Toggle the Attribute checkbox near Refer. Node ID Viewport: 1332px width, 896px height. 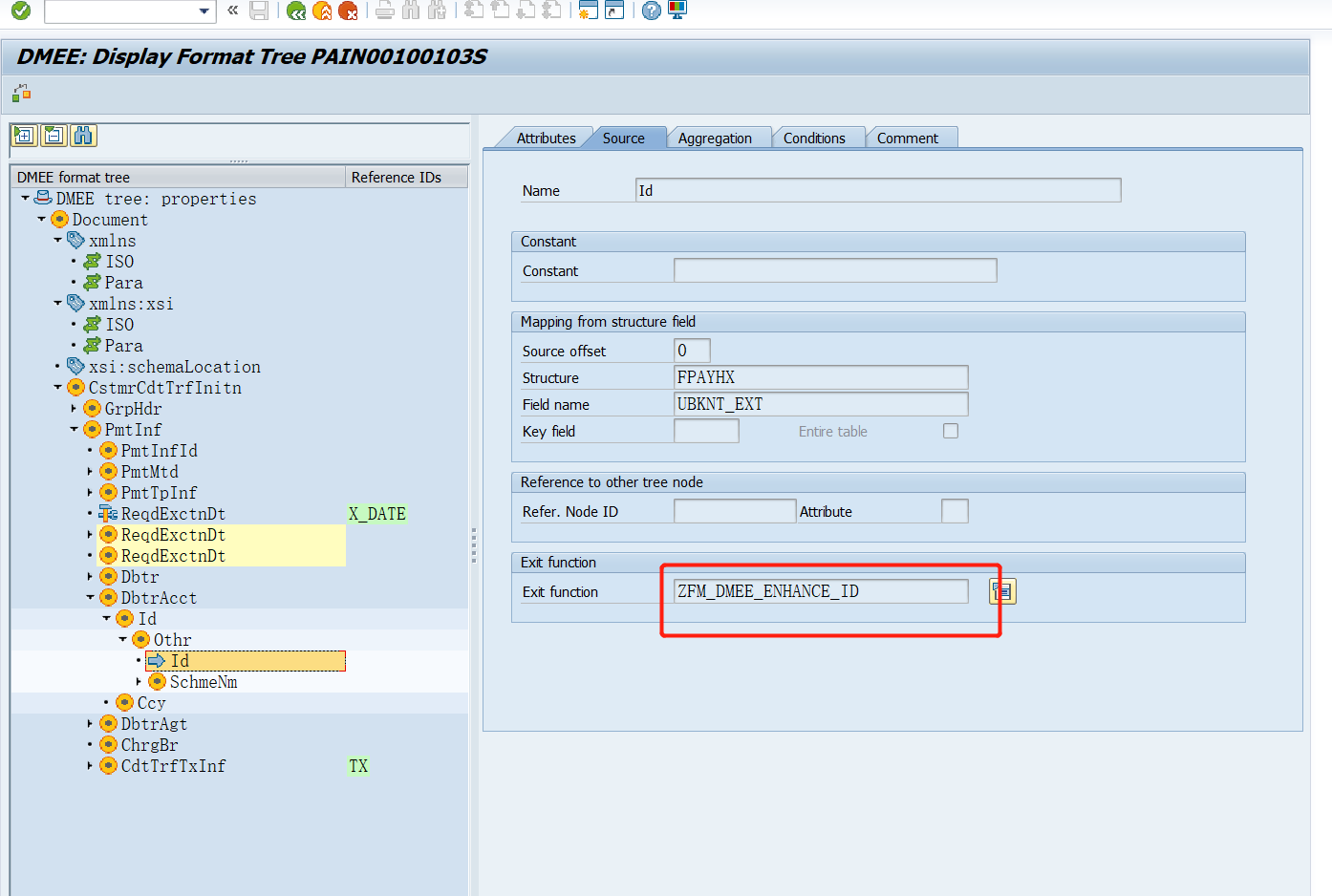click(956, 511)
